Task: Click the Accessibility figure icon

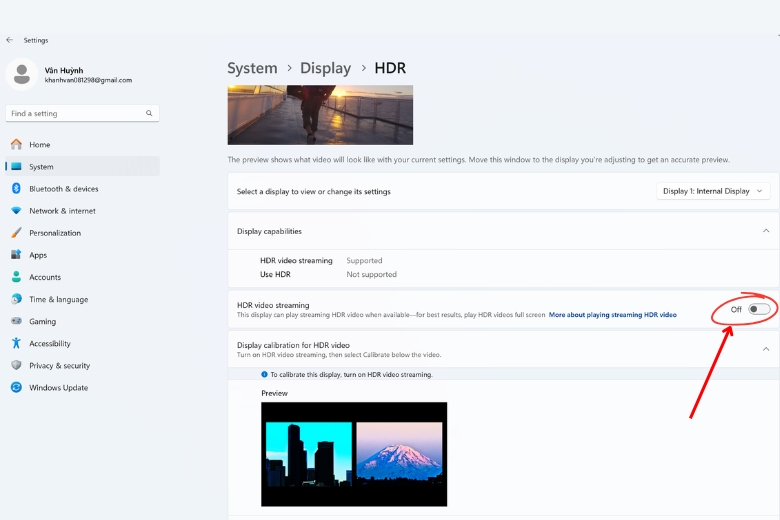Action: coord(16,343)
